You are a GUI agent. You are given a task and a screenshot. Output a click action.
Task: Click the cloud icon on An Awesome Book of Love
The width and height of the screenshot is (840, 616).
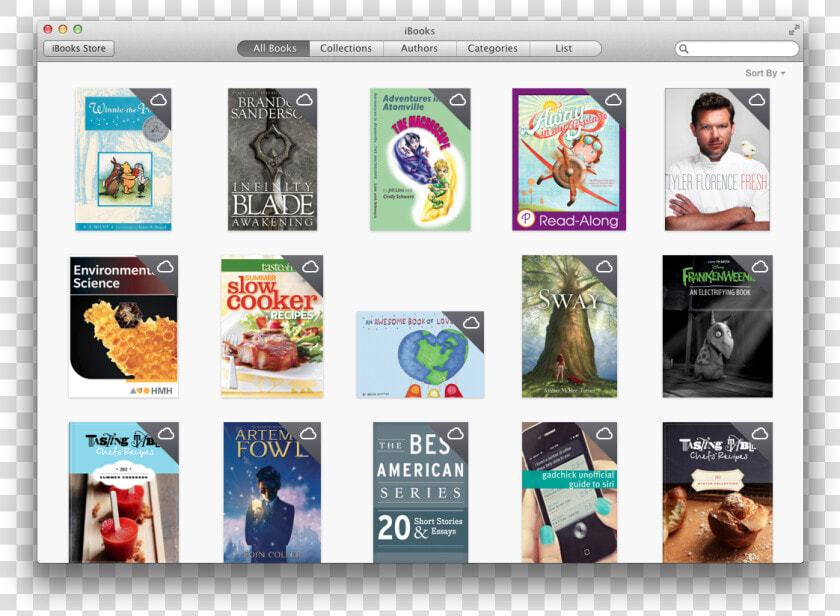pos(471,322)
